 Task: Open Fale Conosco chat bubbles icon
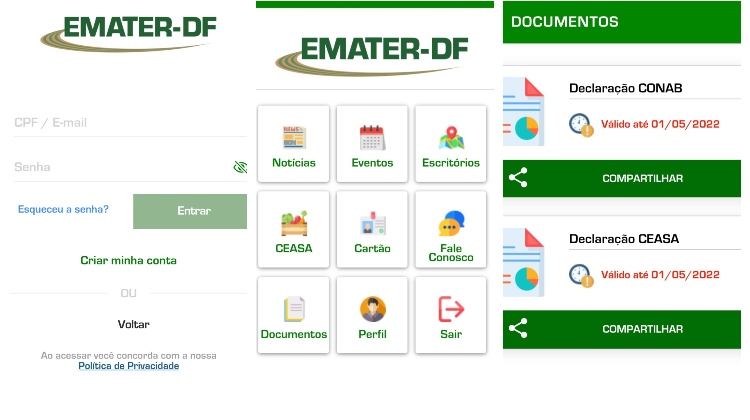coord(451,224)
